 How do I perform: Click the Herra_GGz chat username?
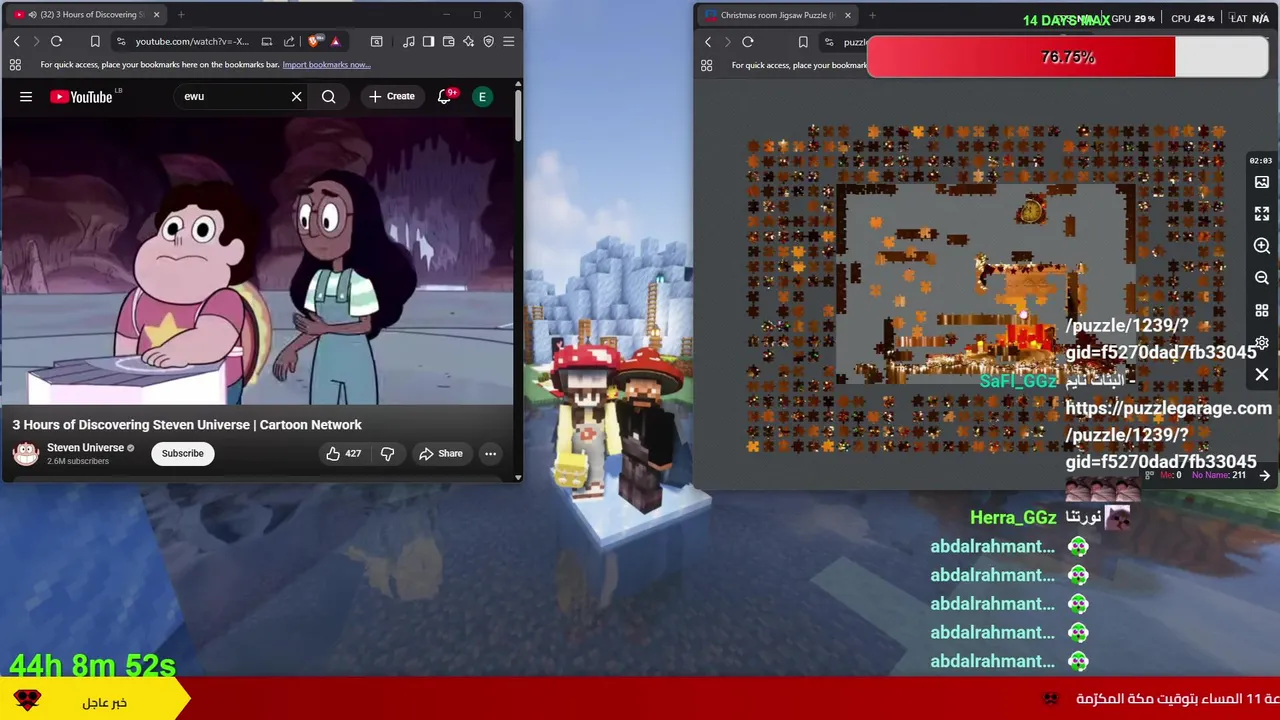(1013, 517)
